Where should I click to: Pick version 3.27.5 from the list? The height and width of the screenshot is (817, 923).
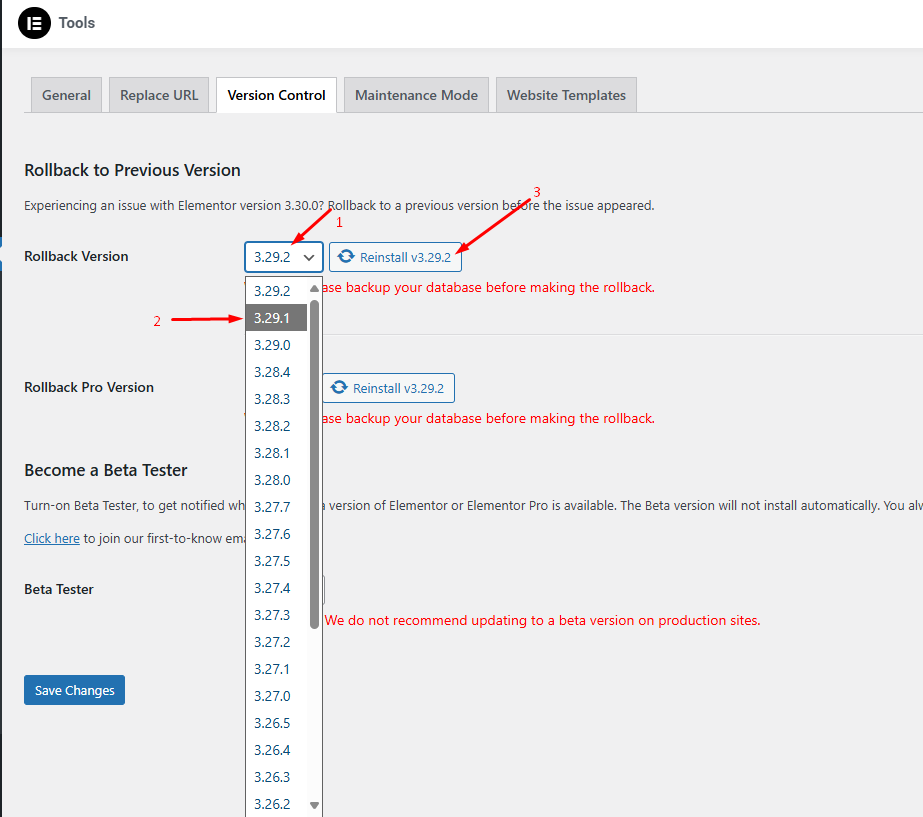(x=277, y=561)
